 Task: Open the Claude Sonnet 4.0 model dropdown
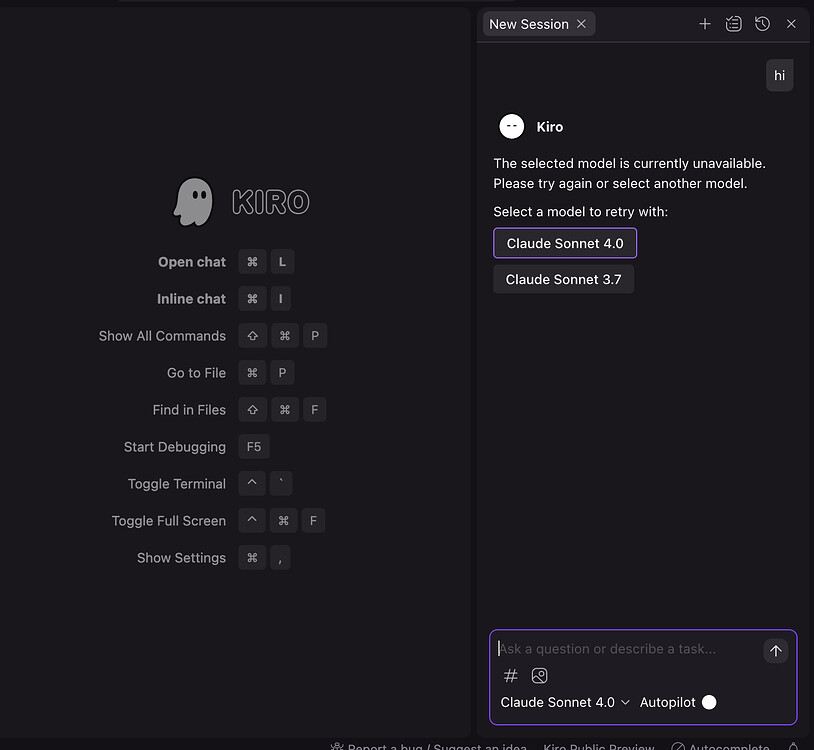tap(565, 702)
